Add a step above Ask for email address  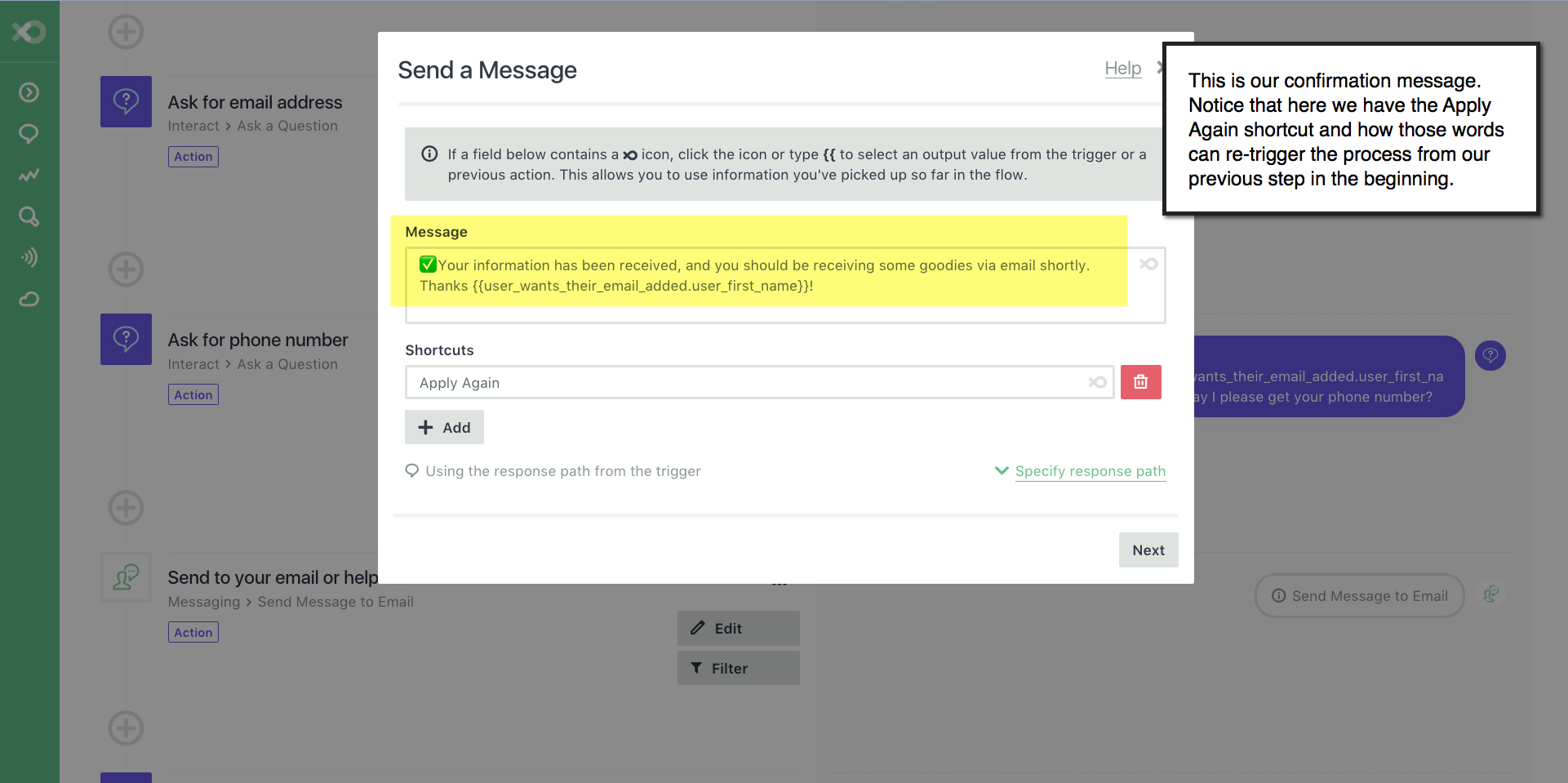tap(126, 32)
